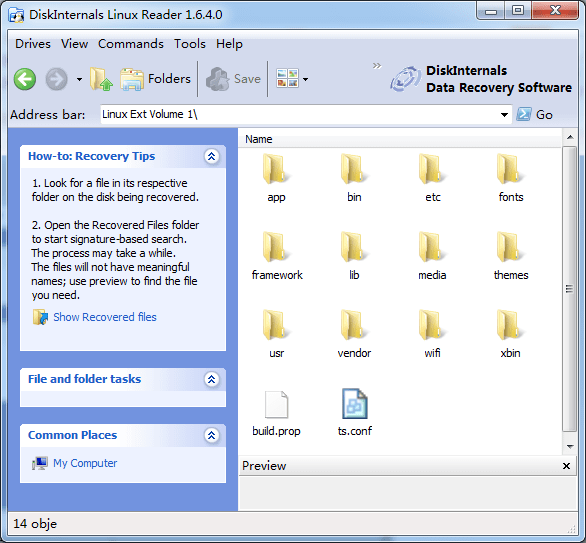Viewport: 586px width, 543px height.
Task: Open the Drives menu
Action: point(33,44)
